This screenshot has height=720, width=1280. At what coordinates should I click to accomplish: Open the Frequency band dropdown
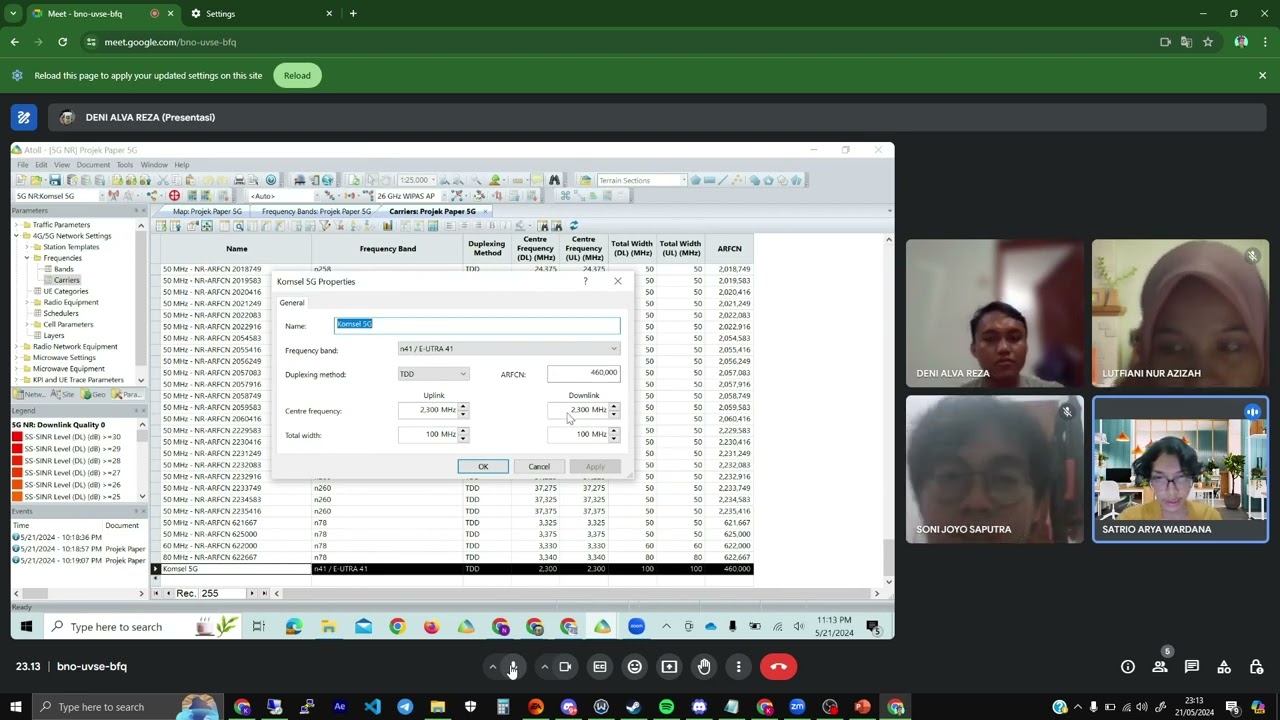point(509,349)
